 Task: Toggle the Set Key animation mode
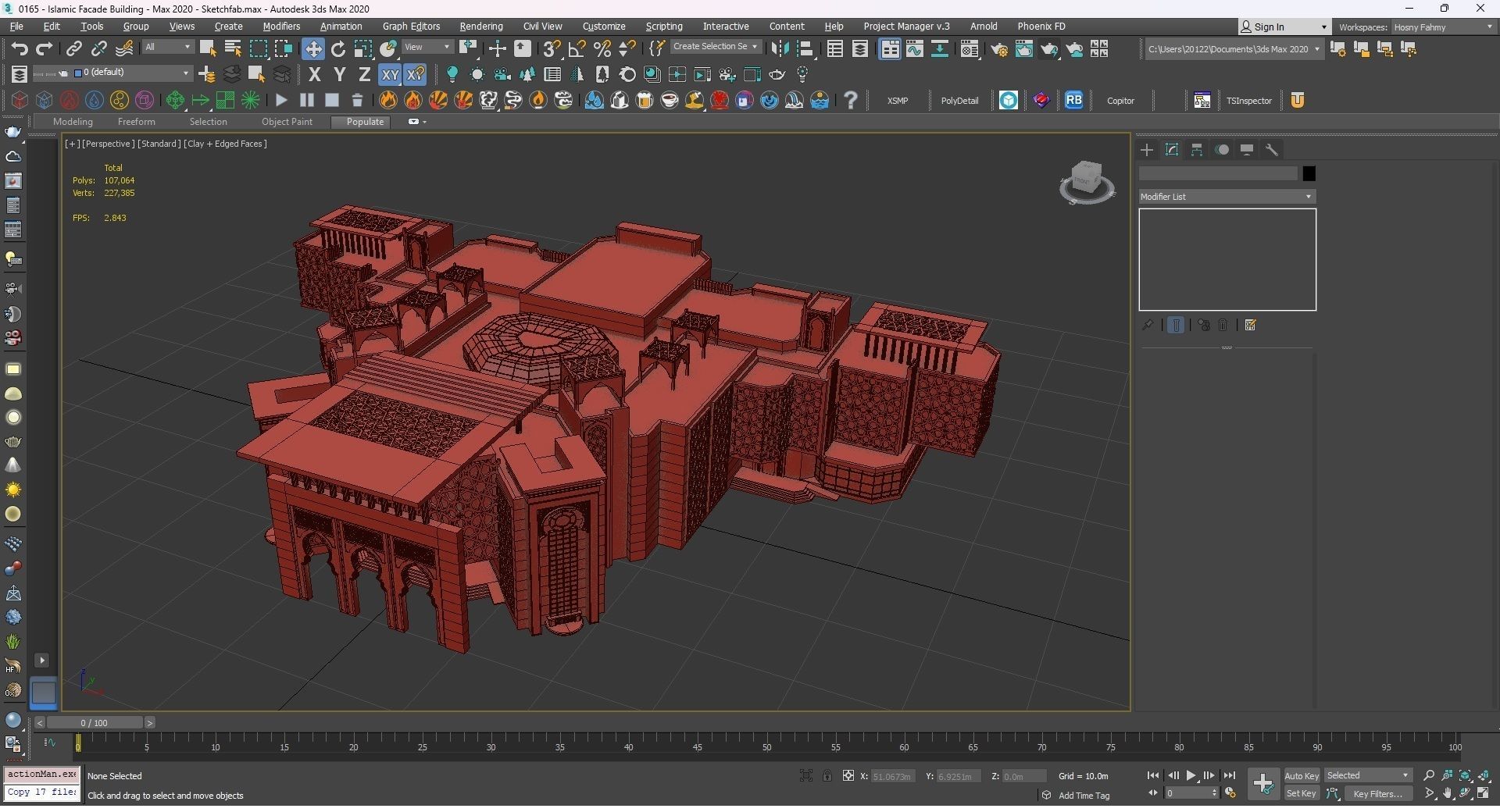coord(1302,793)
